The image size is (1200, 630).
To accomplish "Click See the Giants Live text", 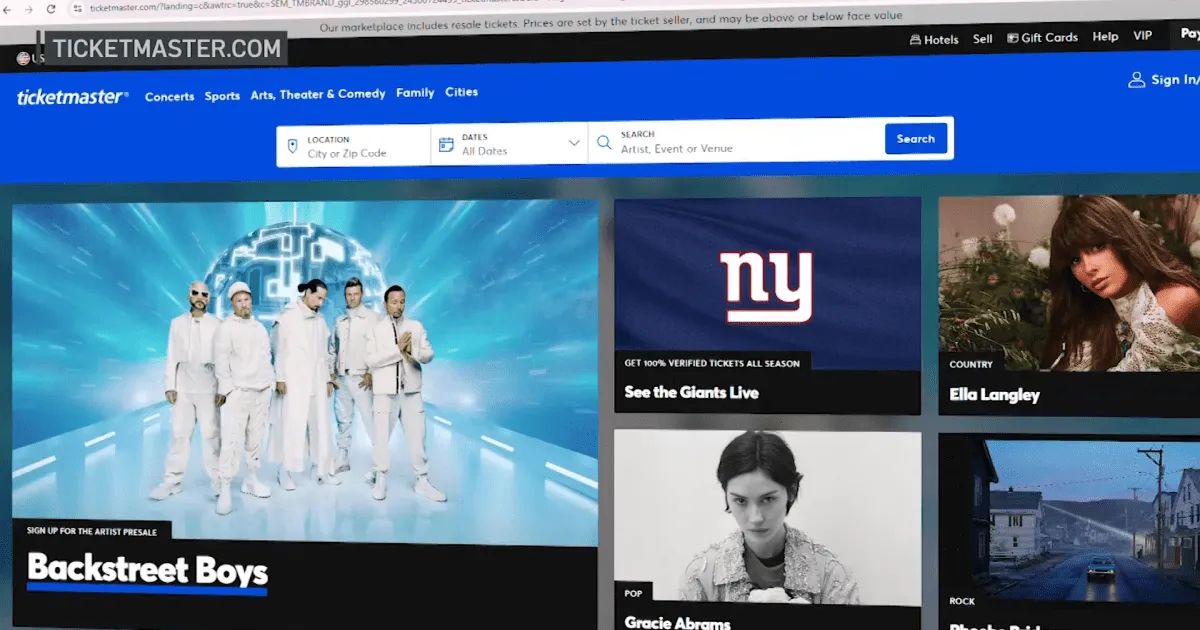I will click(x=691, y=393).
